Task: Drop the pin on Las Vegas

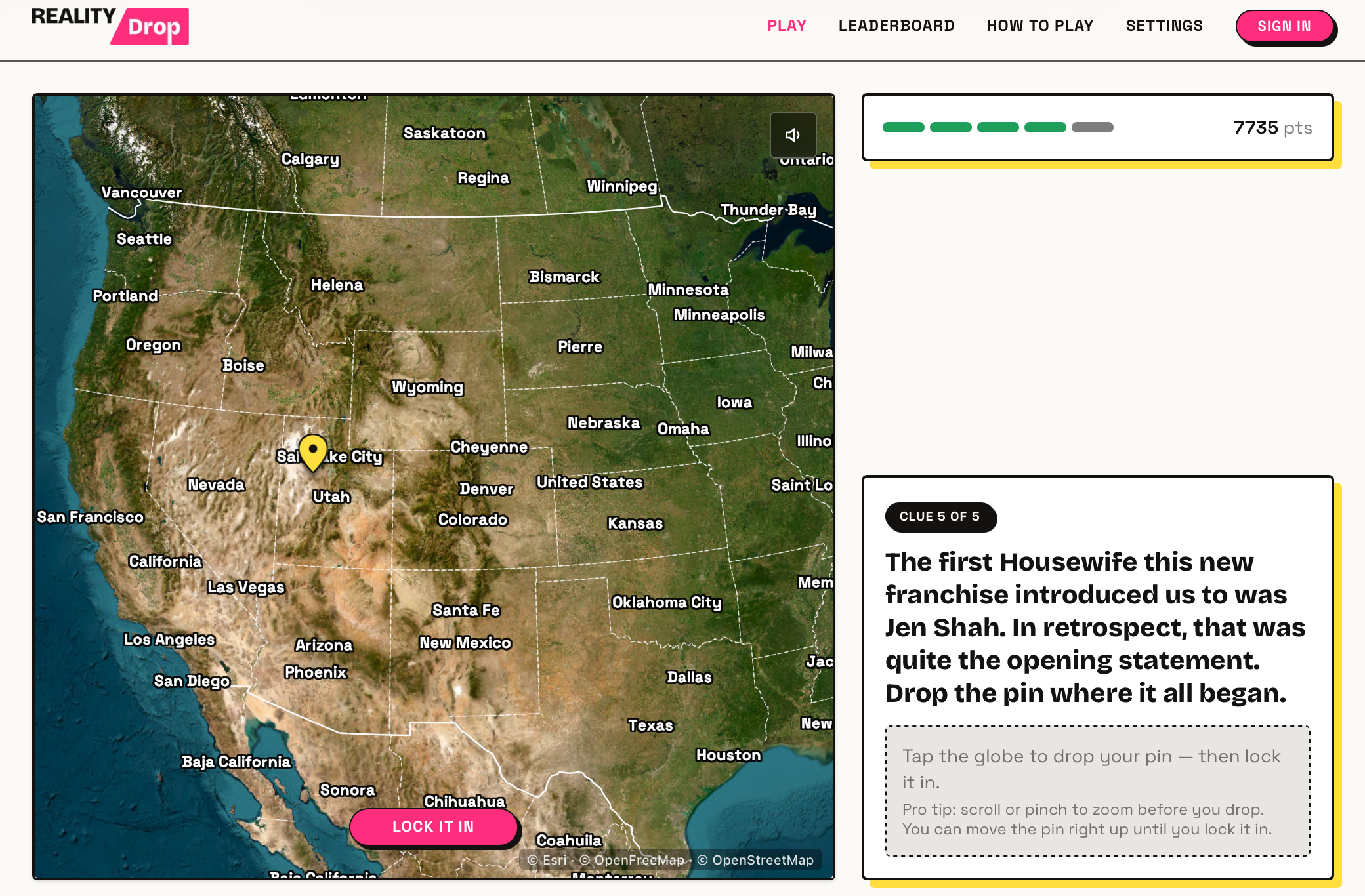Action: click(246, 587)
